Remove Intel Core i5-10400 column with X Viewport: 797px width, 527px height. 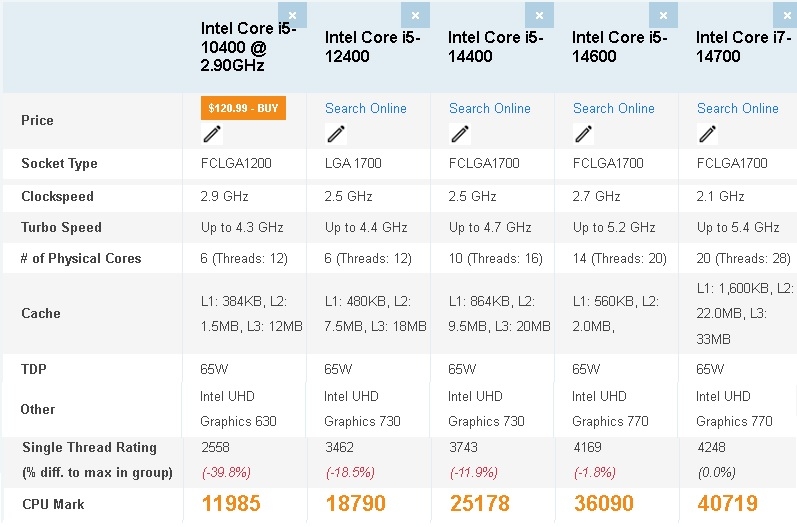293,14
